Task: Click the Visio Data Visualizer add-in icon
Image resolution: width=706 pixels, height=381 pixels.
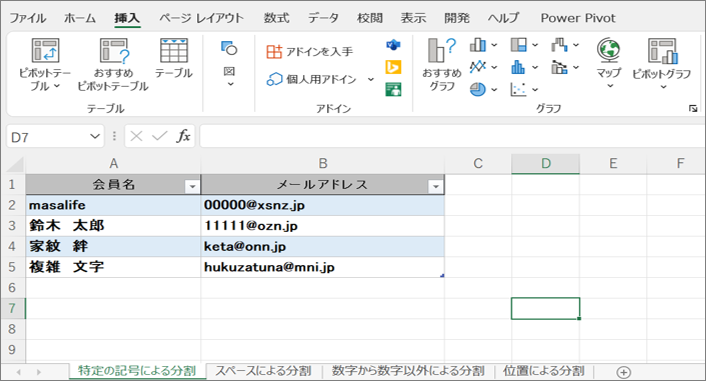Action: click(393, 45)
